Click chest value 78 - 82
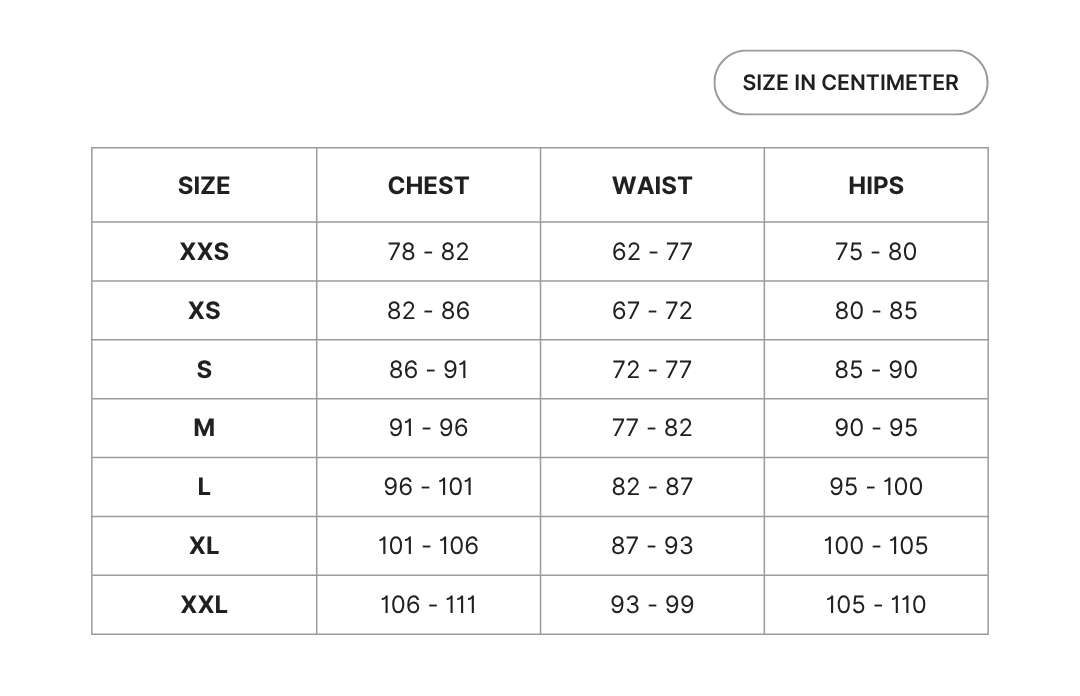 [x=428, y=252]
